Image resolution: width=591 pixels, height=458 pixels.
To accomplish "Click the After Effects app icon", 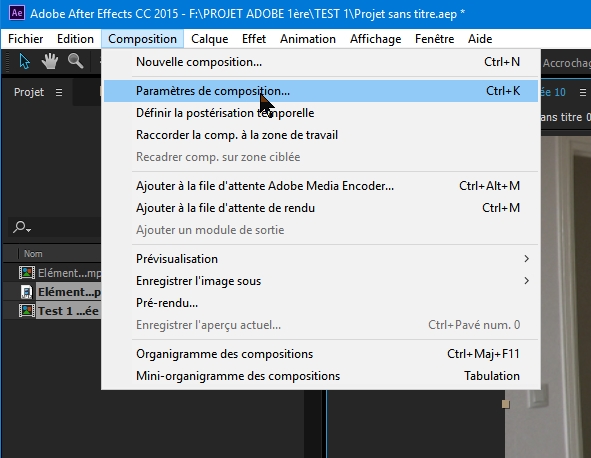I will click(17, 13).
